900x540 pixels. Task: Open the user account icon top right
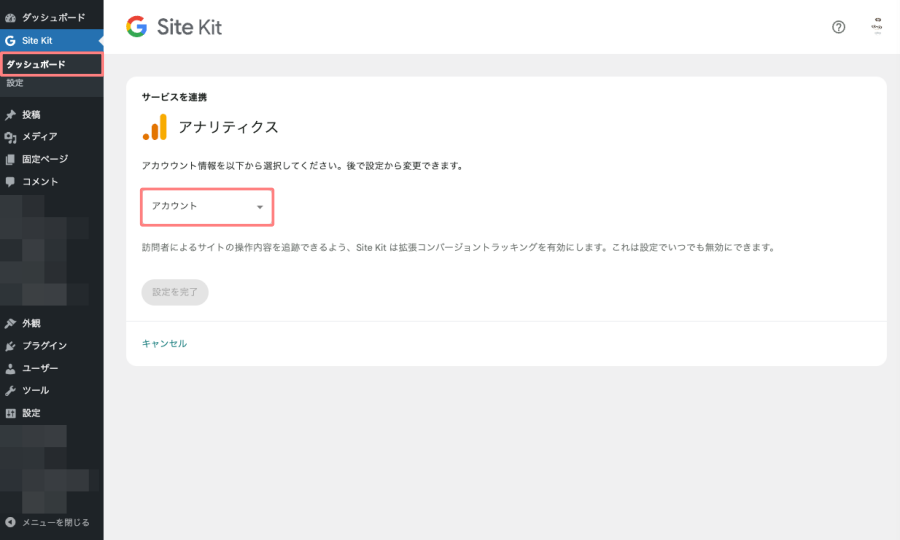[877, 26]
